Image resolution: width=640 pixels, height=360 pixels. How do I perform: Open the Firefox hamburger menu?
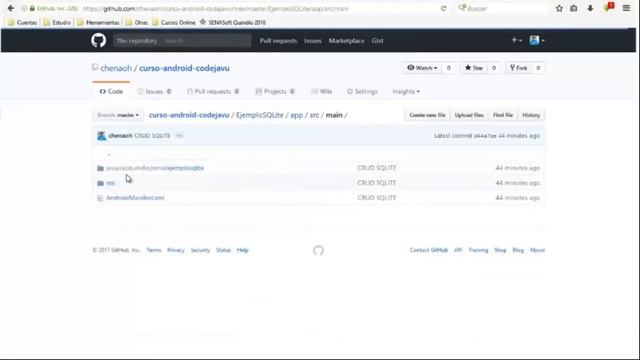[626, 8]
